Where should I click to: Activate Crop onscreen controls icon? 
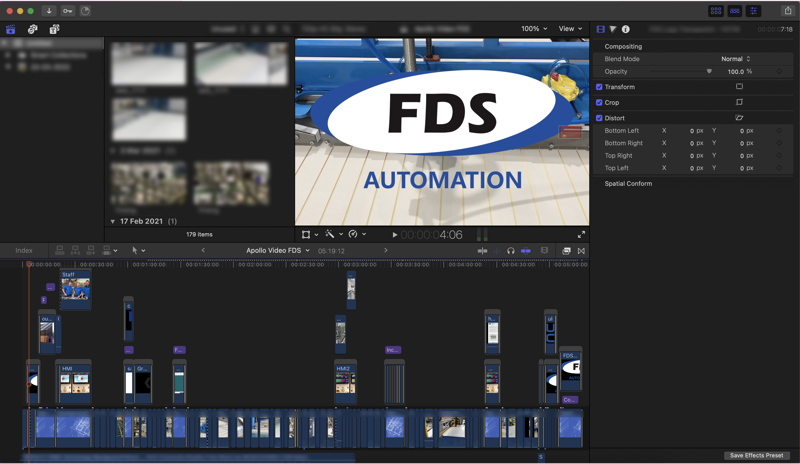click(739, 102)
